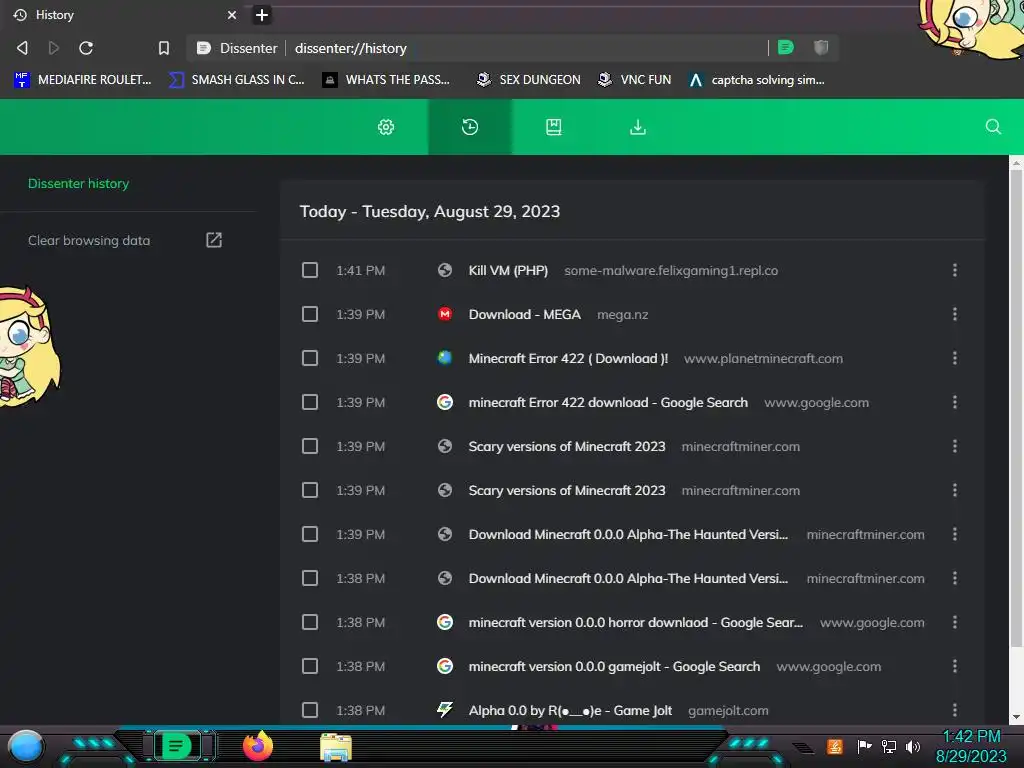The width and height of the screenshot is (1024, 768).
Task: Open Dissenter browser from taskbar
Action: coord(176,746)
